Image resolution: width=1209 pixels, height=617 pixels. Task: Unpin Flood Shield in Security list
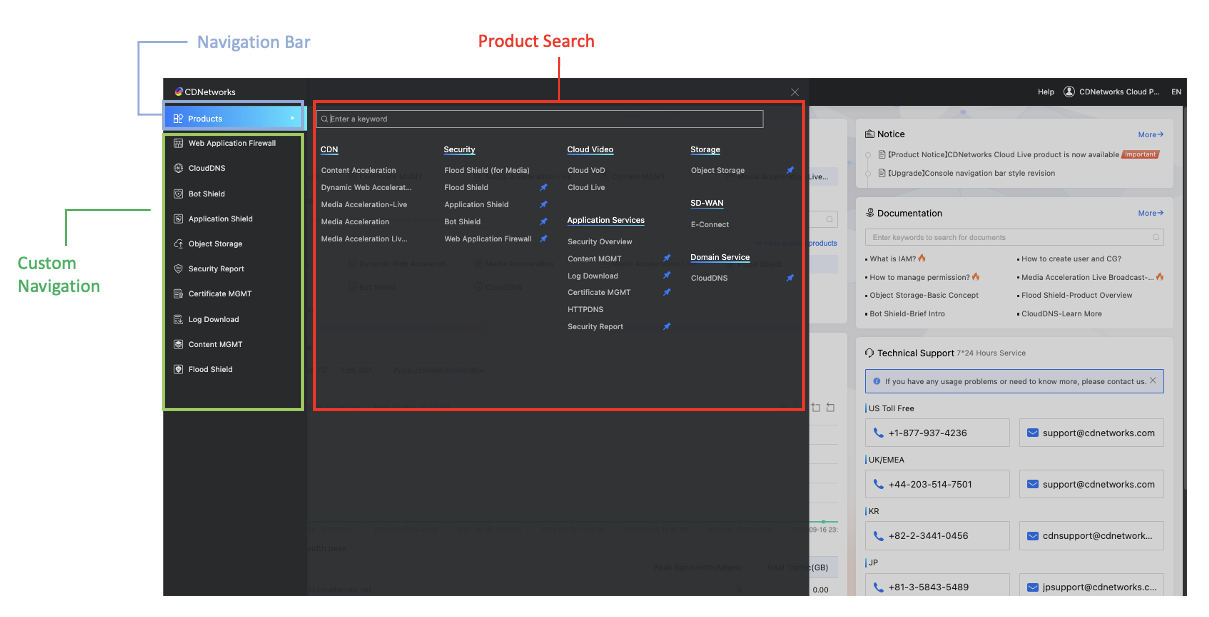pos(543,187)
